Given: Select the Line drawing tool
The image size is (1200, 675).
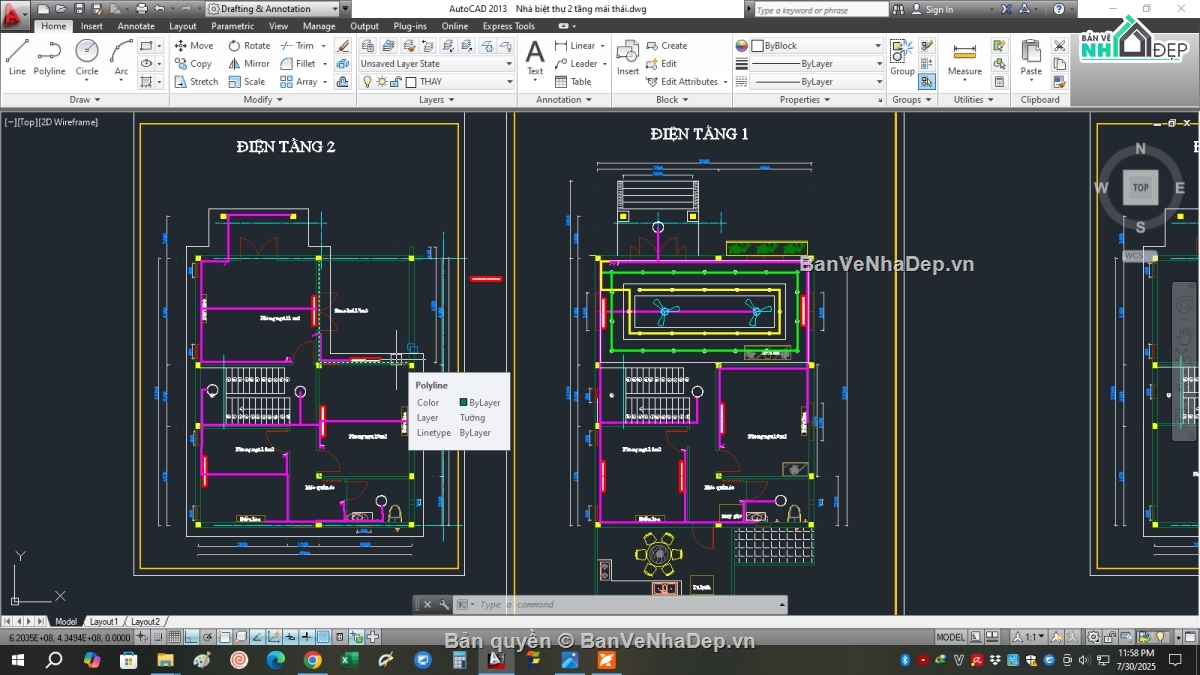Looking at the screenshot, I should [x=17, y=57].
